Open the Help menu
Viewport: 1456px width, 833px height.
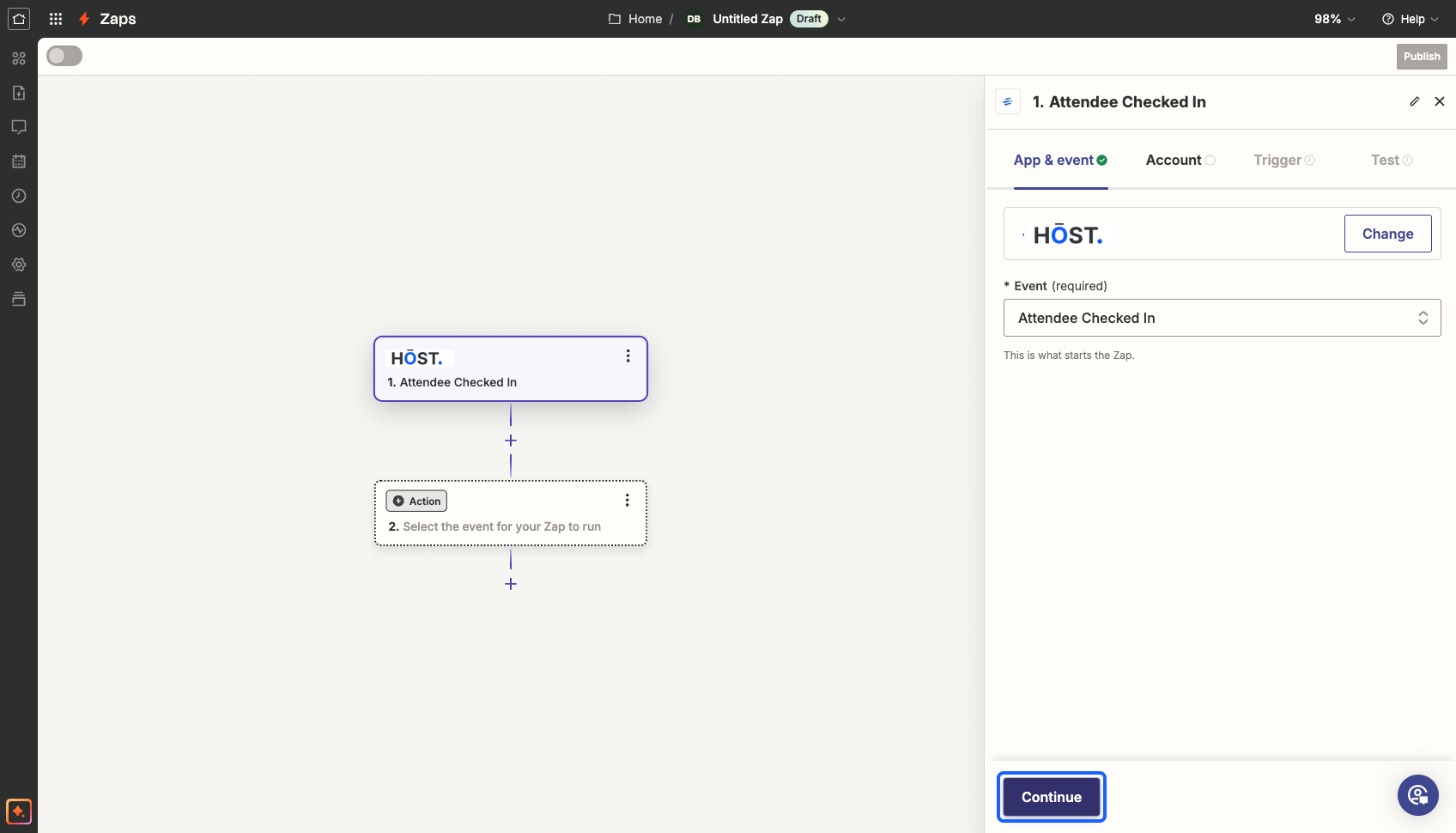click(1410, 19)
